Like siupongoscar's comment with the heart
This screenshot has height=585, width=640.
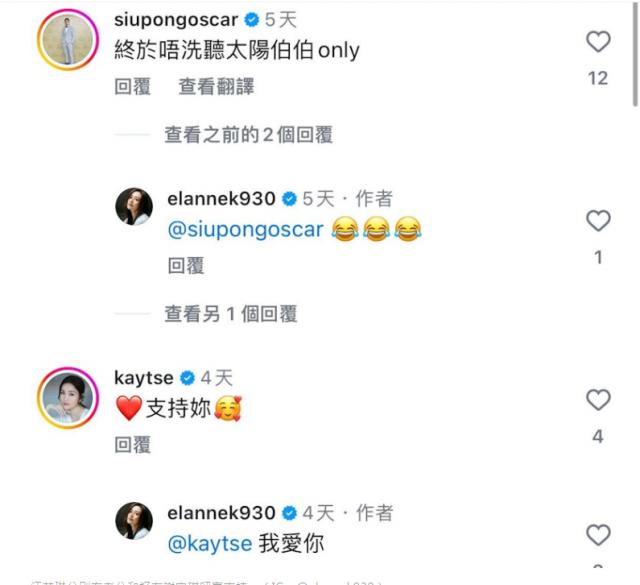point(597,41)
